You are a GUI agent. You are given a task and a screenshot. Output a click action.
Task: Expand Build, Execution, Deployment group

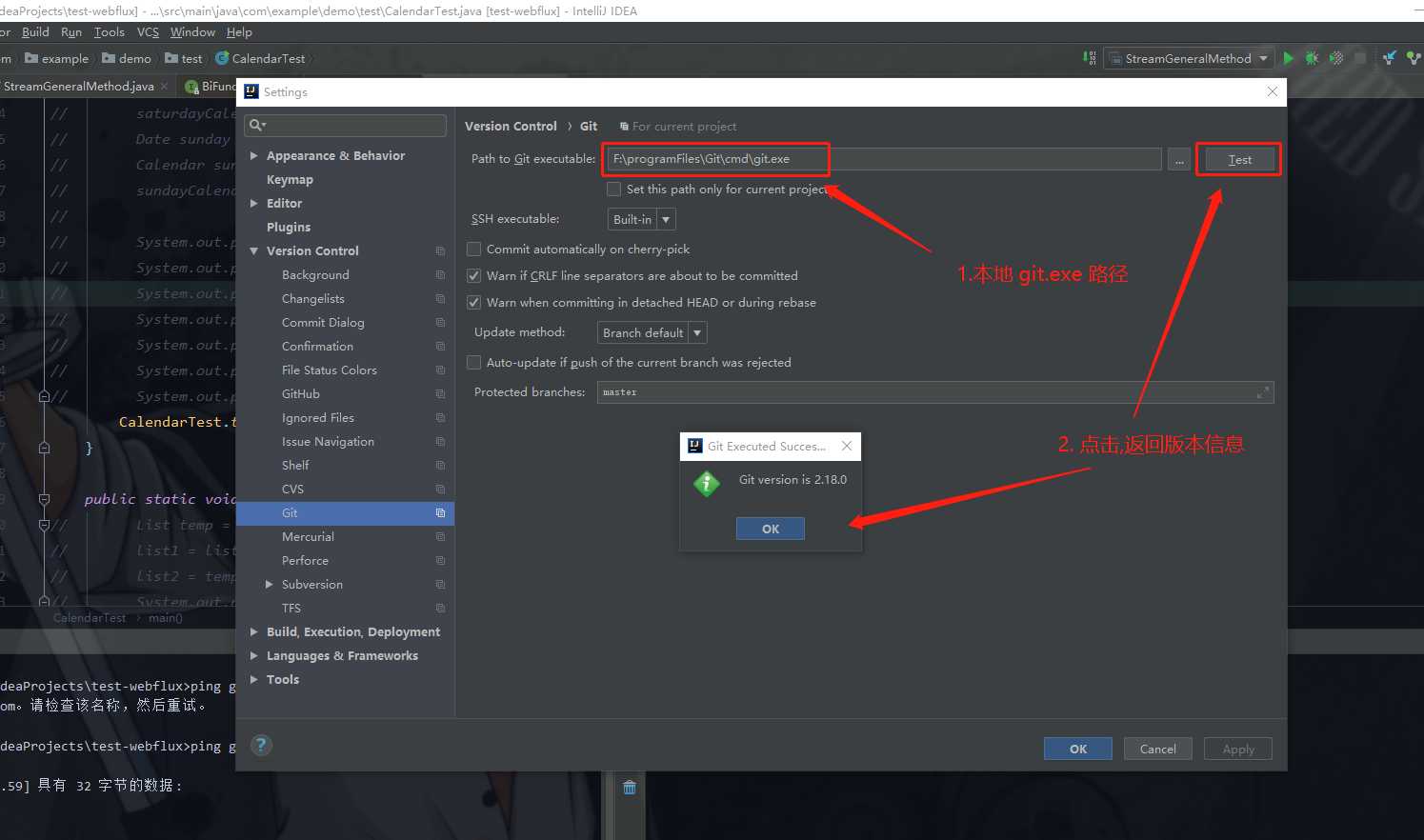(x=254, y=631)
